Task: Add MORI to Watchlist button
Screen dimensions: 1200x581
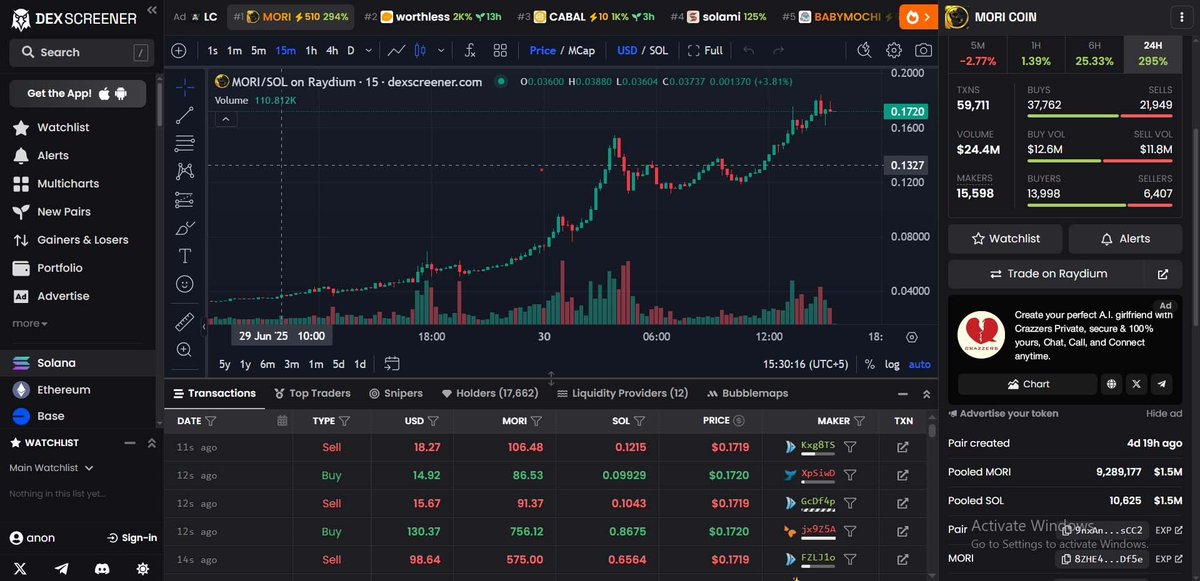Action: tap(1005, 239)
